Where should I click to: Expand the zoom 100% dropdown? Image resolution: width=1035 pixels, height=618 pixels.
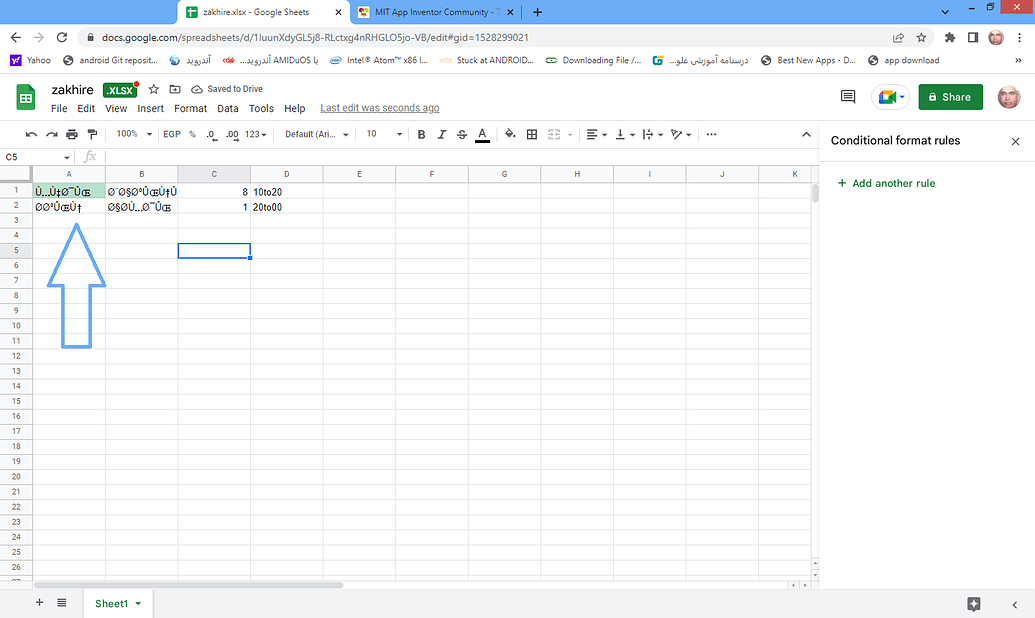tap(133, 134)
